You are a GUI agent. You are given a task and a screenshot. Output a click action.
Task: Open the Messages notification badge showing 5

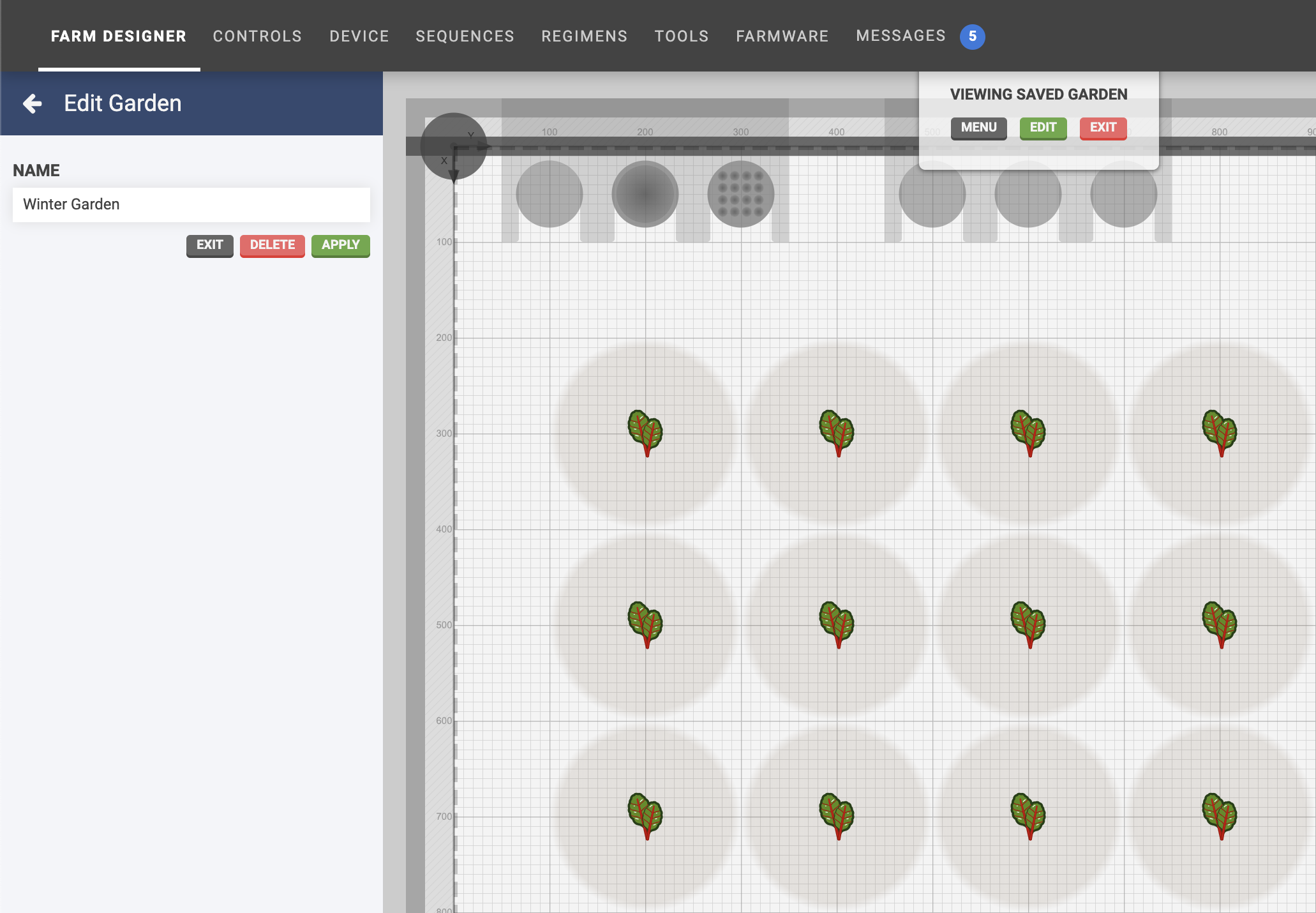coord(972,36)
